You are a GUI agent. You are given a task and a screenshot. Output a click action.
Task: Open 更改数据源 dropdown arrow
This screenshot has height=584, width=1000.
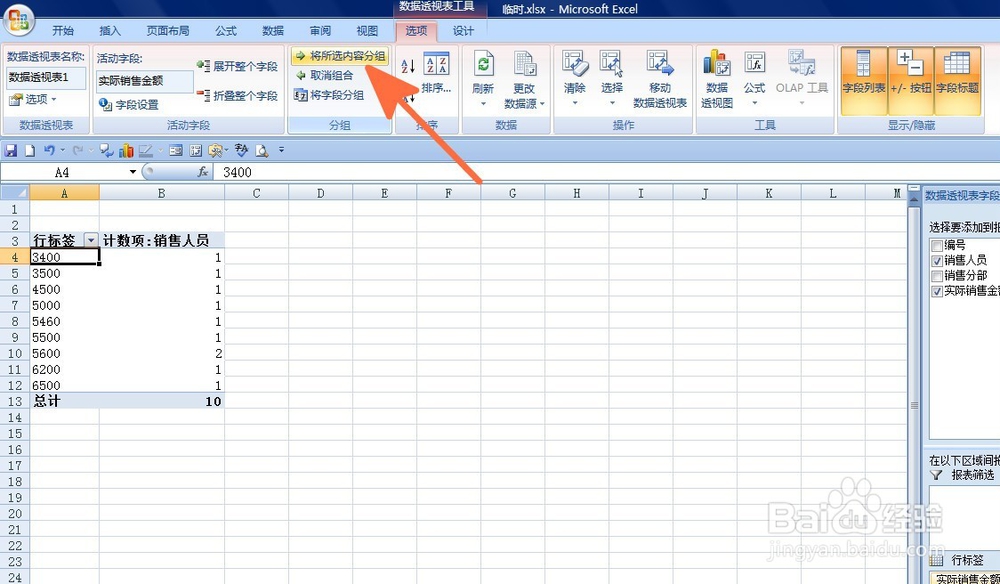click(x=542, y=103)
